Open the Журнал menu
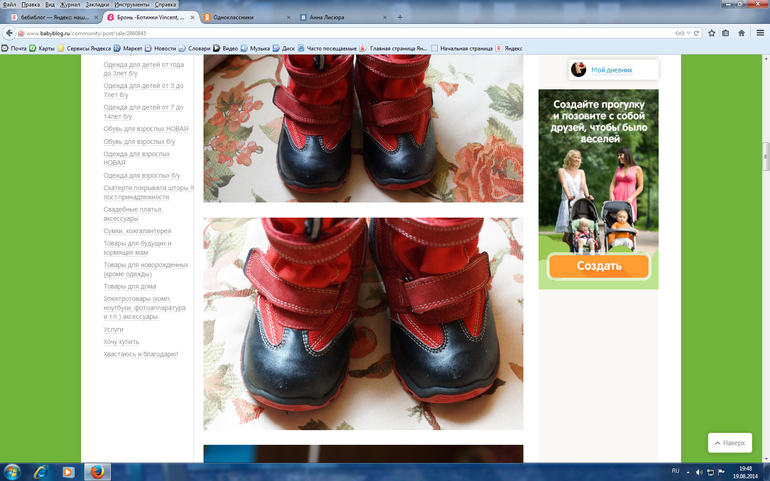770x481 pixels. [x=70, y=5]
